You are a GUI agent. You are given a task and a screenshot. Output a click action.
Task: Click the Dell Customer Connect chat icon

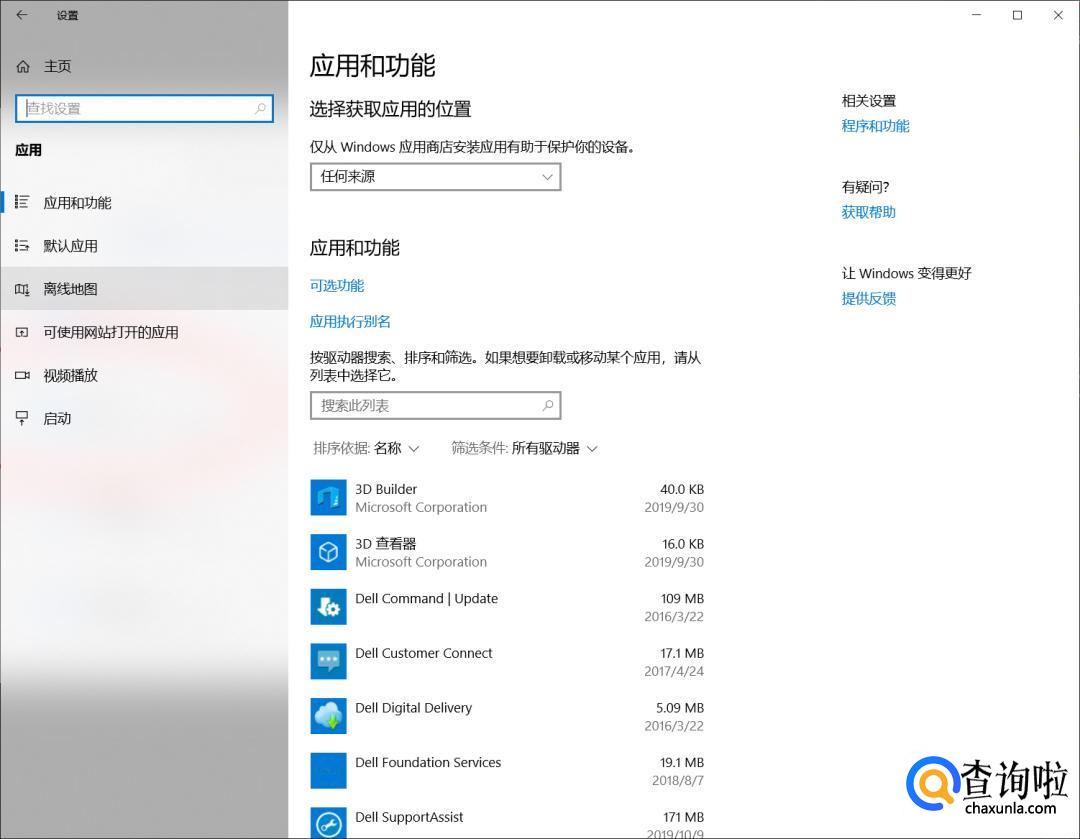point(328,661)
